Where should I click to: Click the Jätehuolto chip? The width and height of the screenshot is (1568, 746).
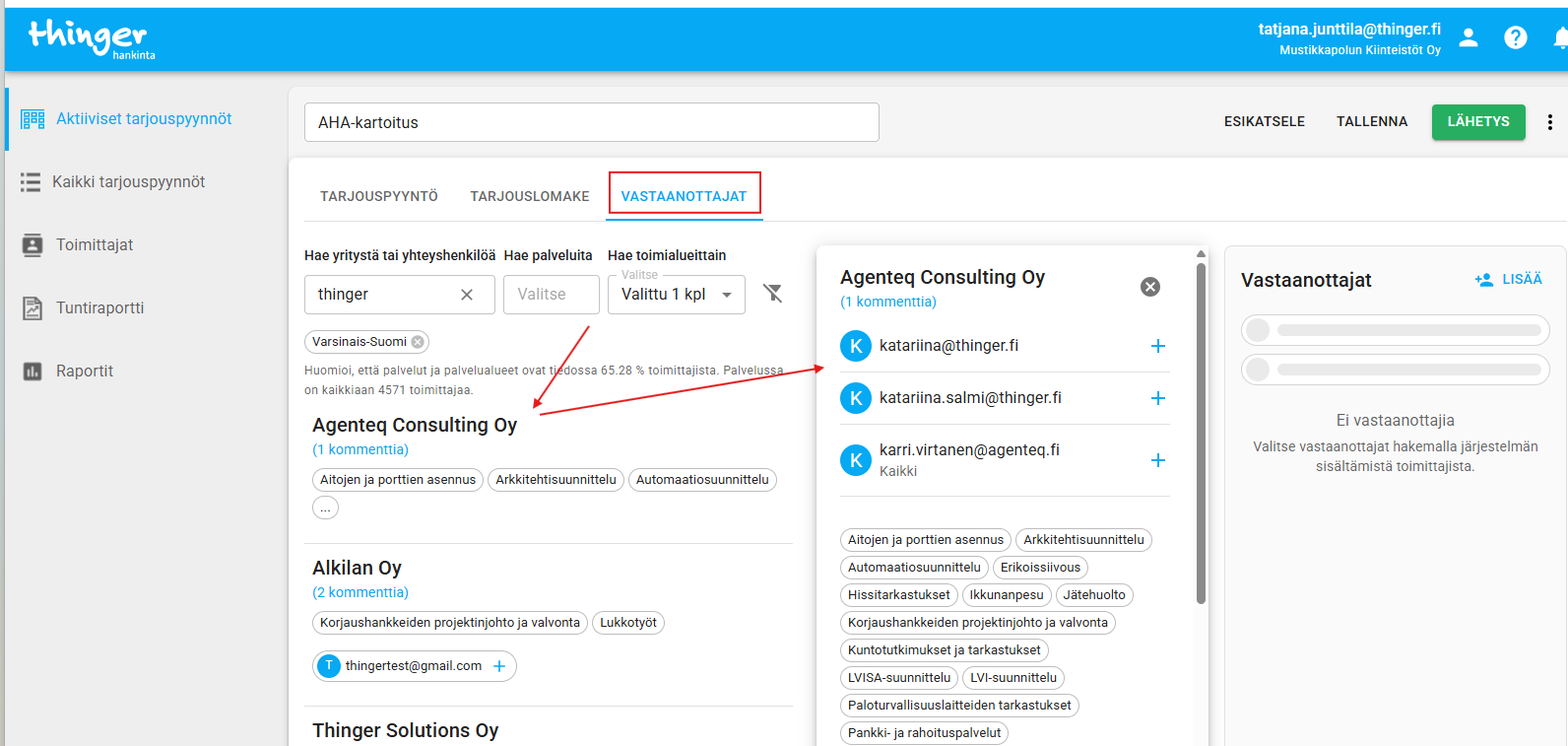(1094, 595)
